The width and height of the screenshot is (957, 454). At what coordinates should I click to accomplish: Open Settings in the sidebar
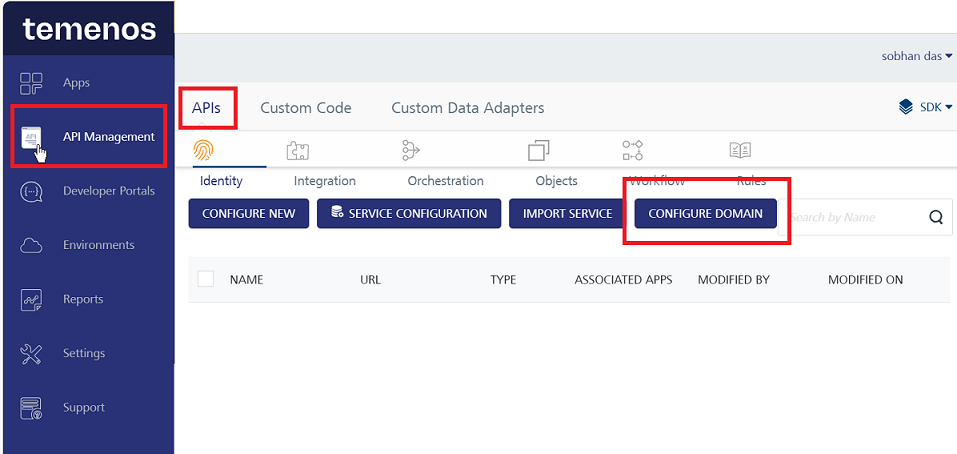84,353
